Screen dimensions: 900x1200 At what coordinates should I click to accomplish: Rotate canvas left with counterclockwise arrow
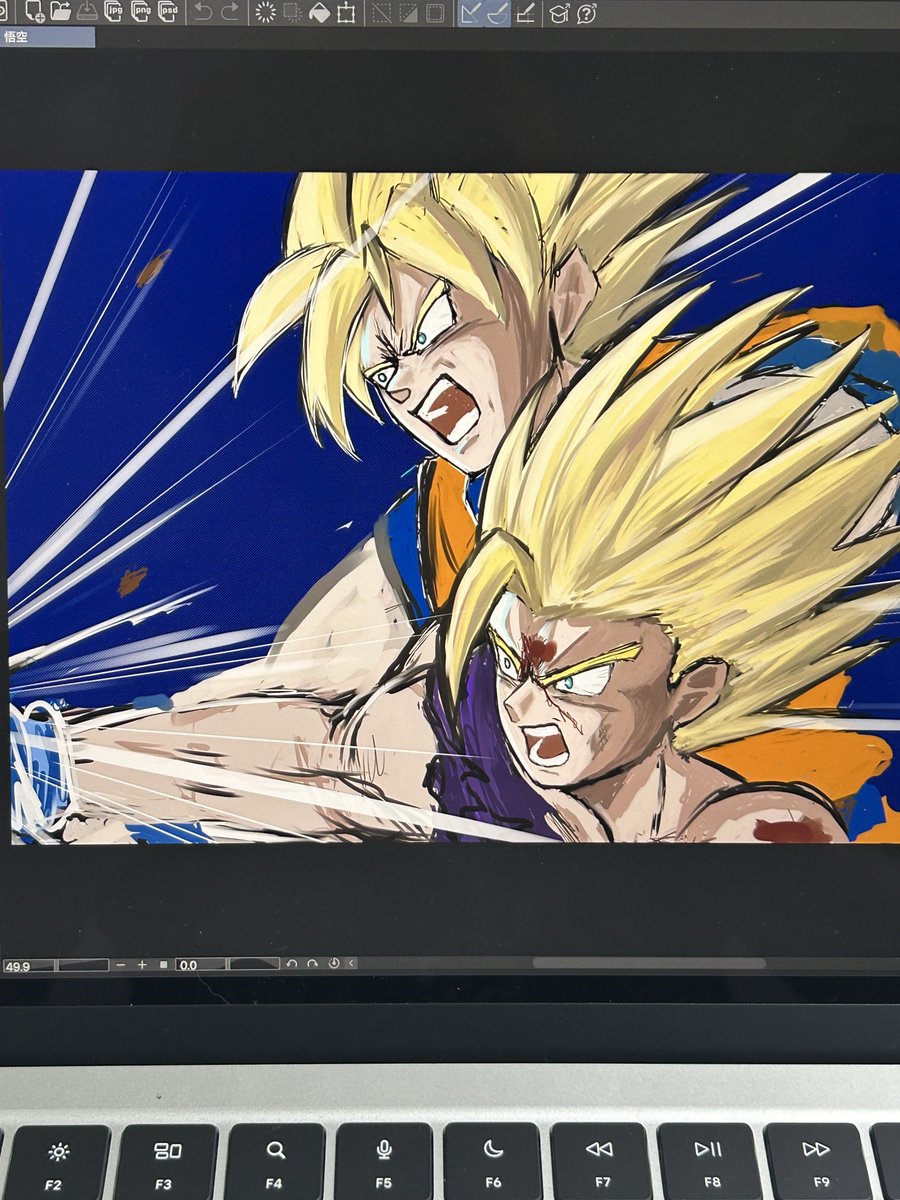(292, 964)
